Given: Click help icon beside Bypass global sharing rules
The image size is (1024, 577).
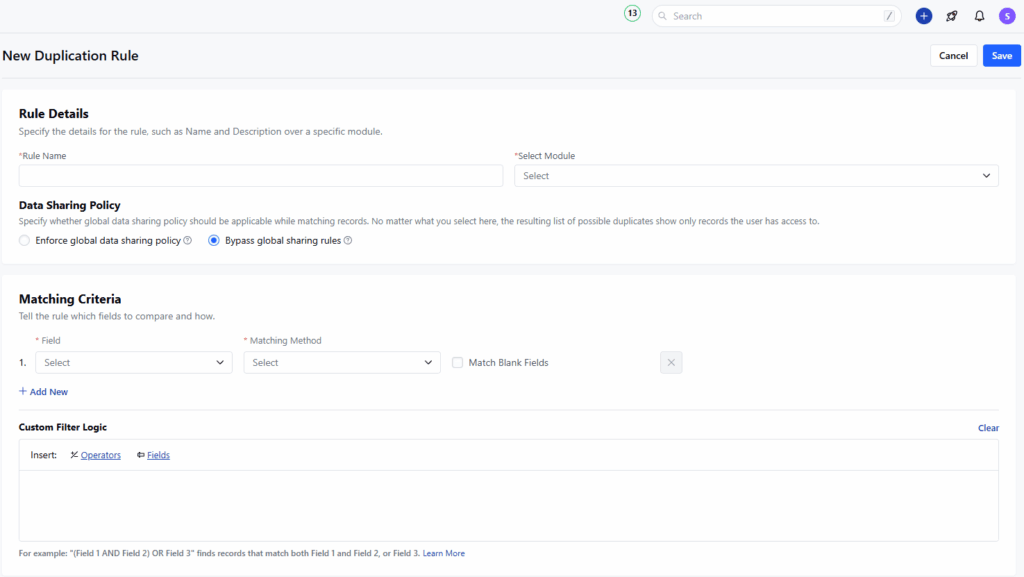Looking at the screenshot, I should click(348, 241).
